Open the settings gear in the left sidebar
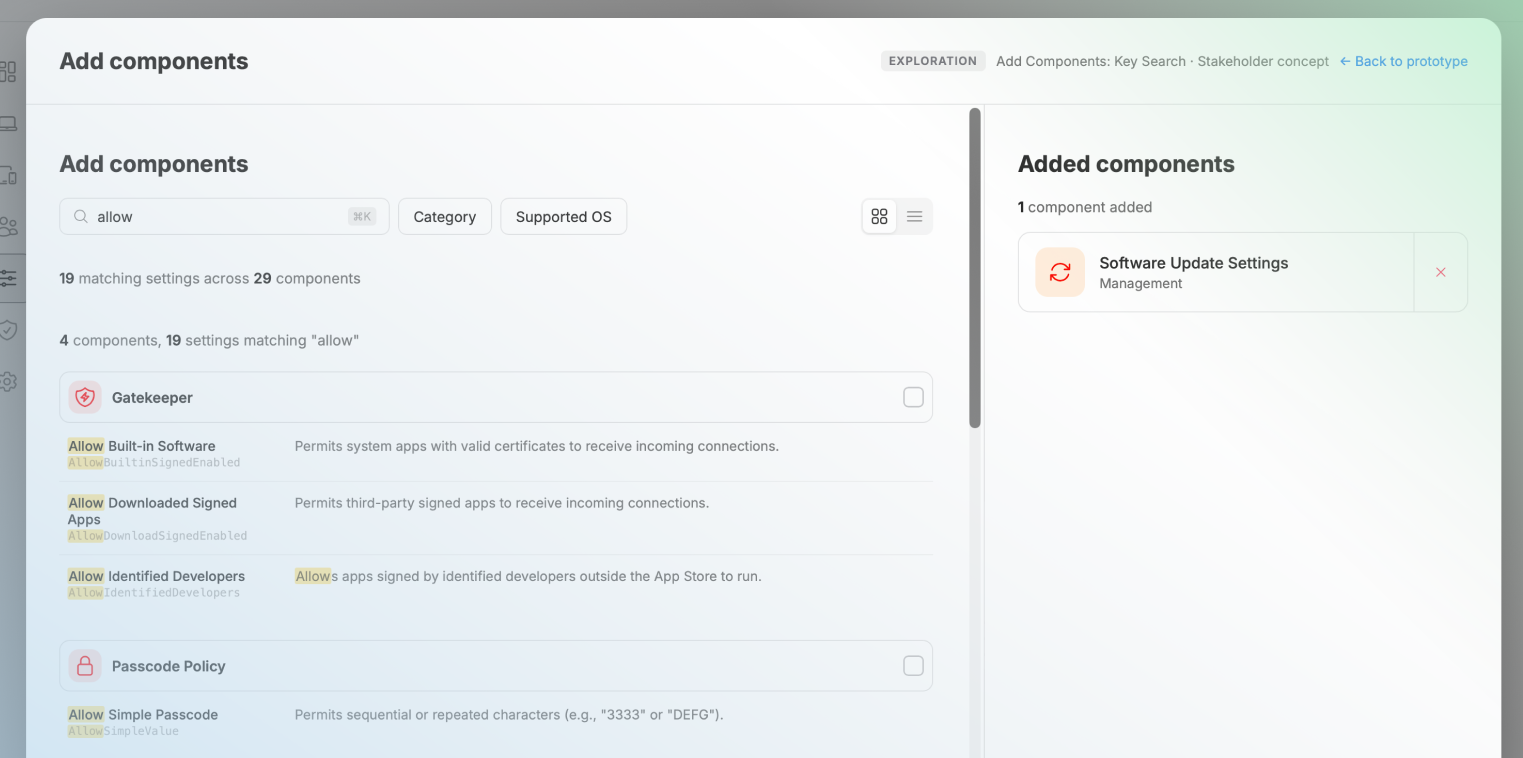 point(10,381)
